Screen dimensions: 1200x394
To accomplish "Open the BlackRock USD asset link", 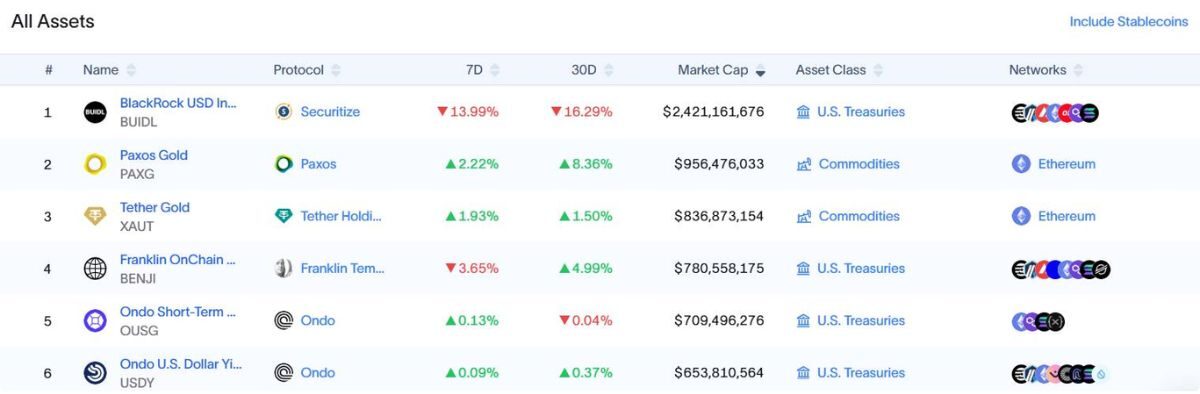I will (178, 103).
